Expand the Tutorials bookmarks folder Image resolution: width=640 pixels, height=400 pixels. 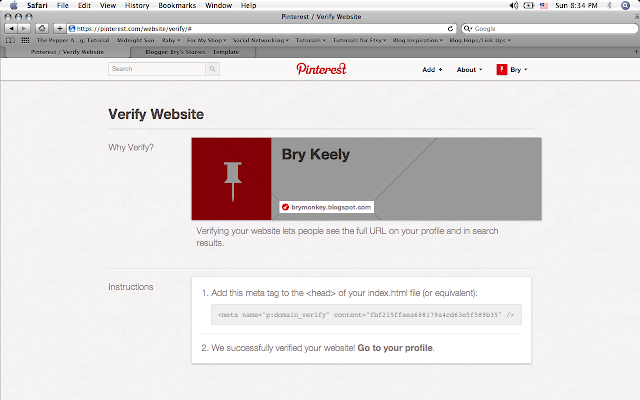pyautogui.click(x=311, y=40)
